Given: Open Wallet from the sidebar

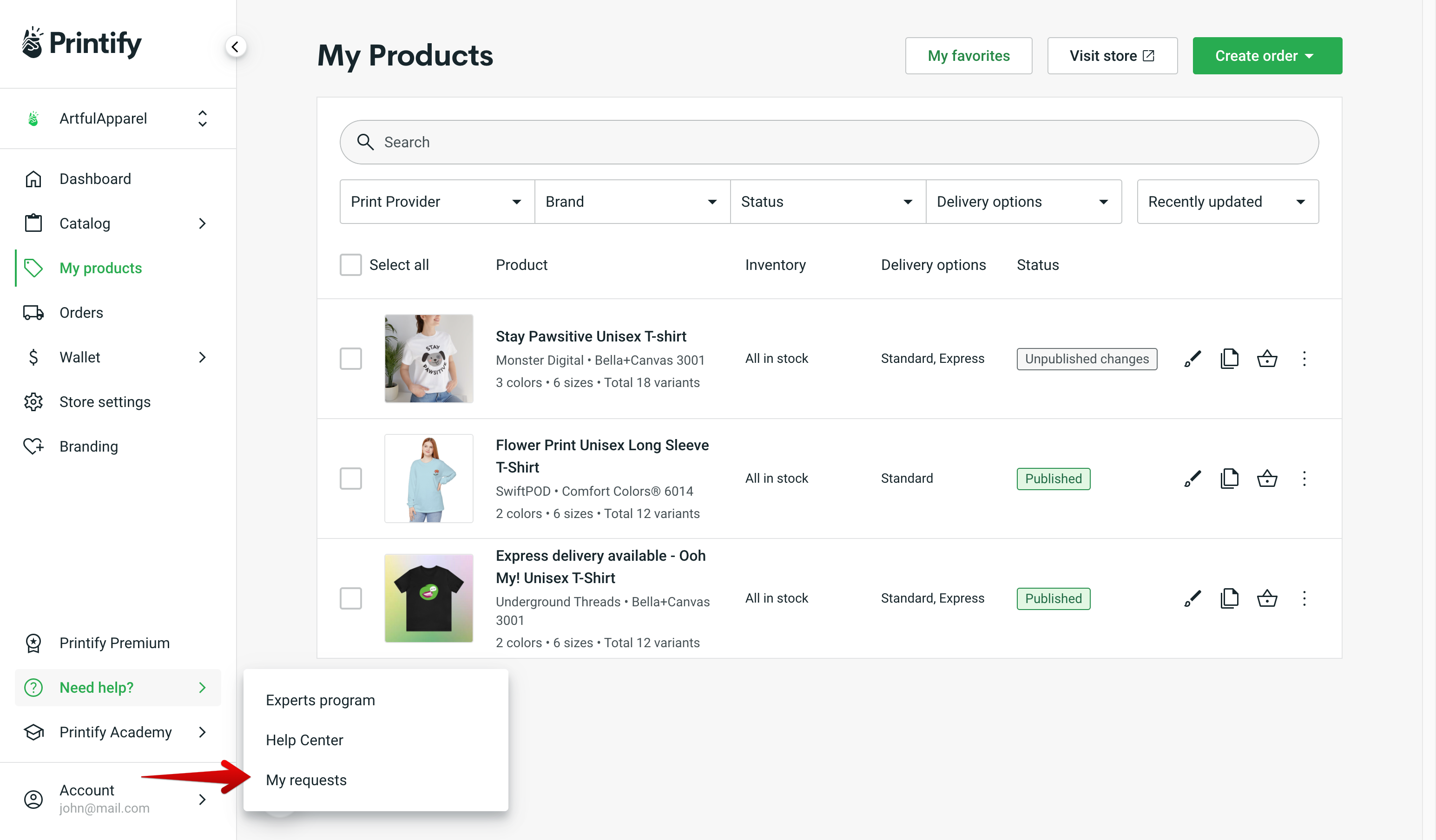Looking at the screenshot, I should pyautogui.click(x=79, y=357).
